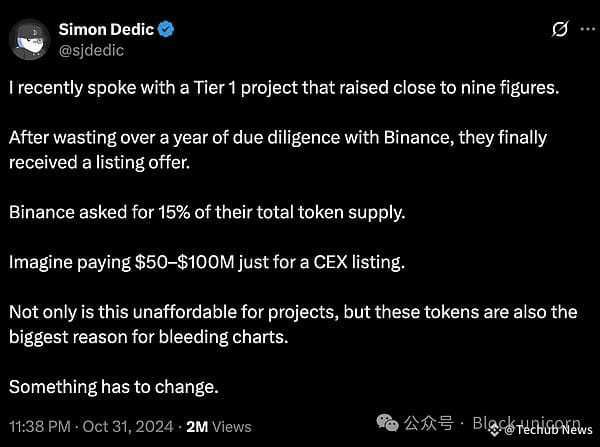600x447 pixels.
Task: Click the 公众号 label text
Action: pos(429,423)
